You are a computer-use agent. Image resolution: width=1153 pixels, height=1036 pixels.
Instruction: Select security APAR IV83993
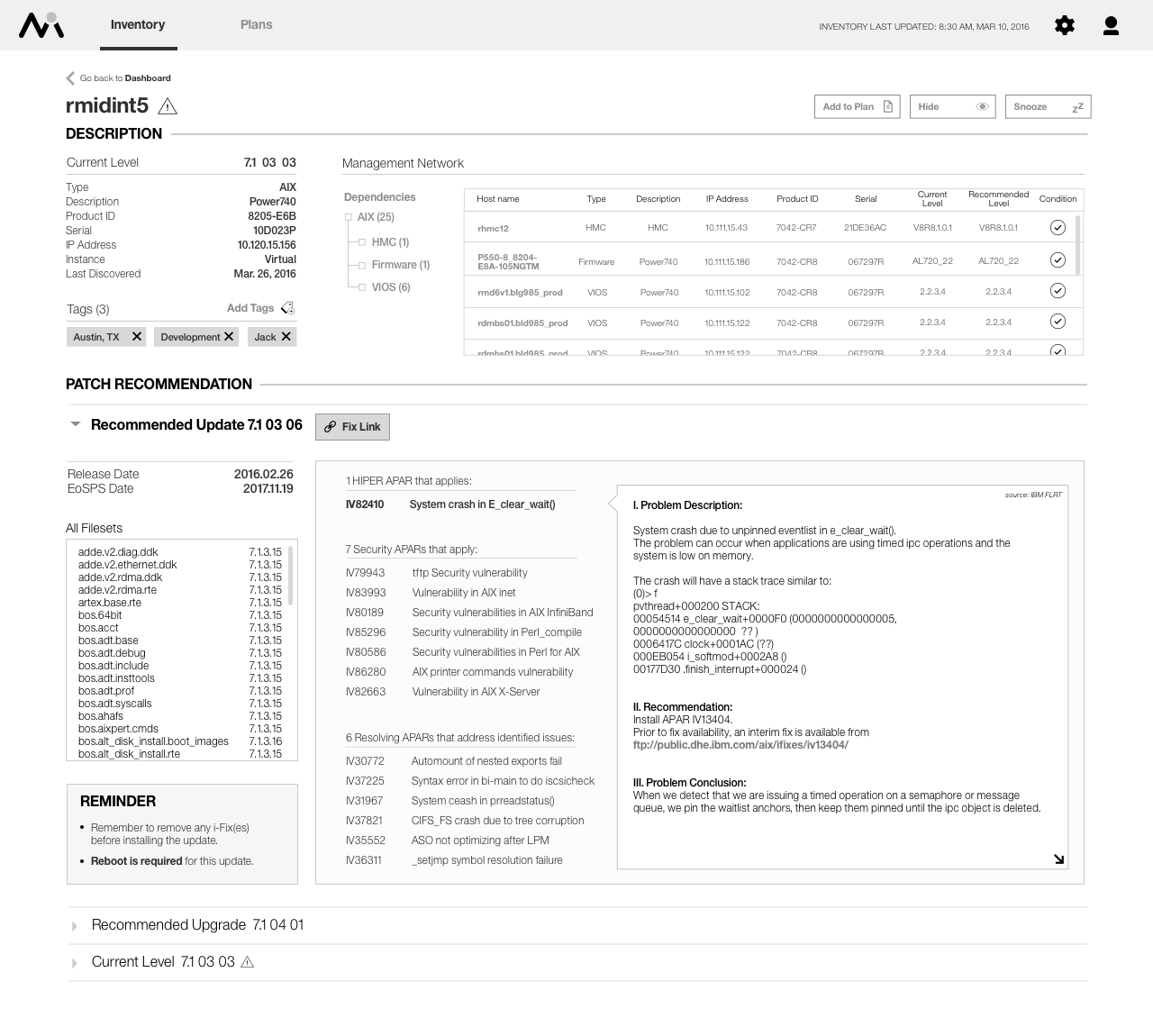(x=431, y=593)
